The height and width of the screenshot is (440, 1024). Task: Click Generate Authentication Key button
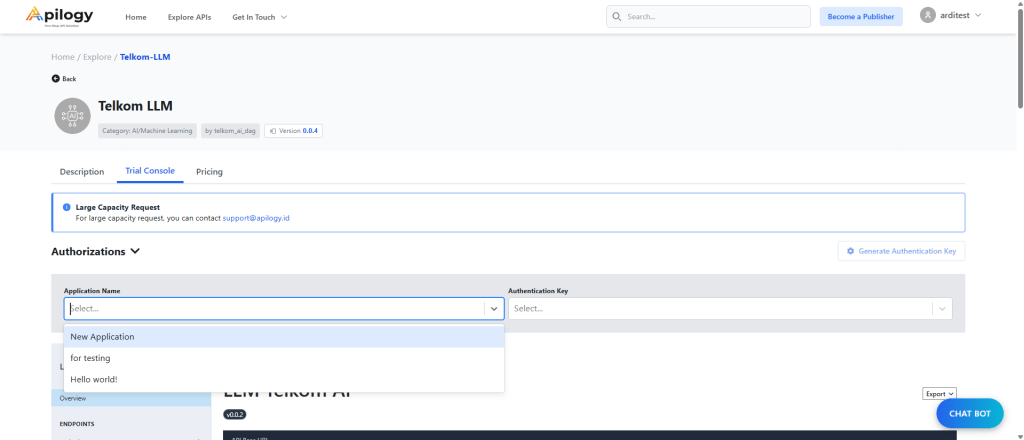[901, 251]
